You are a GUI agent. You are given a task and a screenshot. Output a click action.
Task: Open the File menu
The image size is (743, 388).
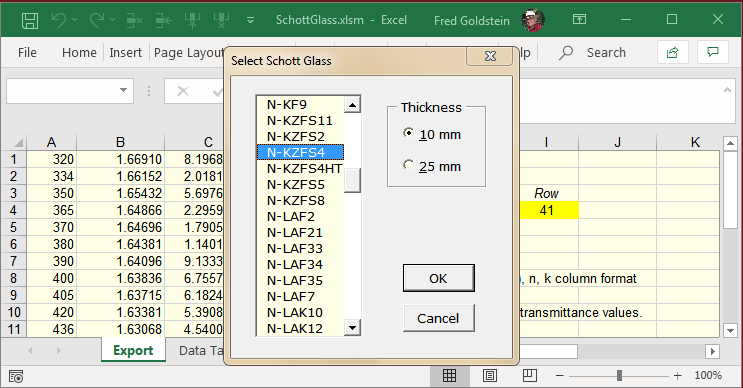click(x=27, y=53)
